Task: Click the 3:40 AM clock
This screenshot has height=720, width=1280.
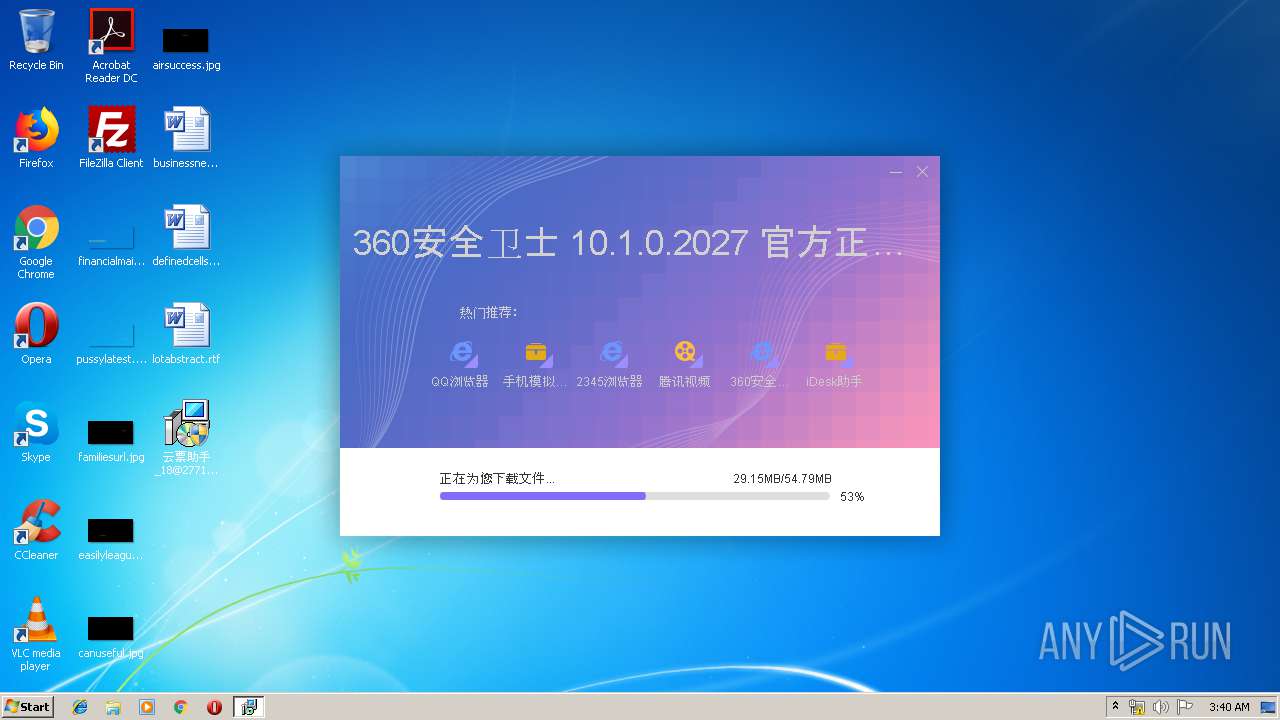Action: coord(1229,707)
